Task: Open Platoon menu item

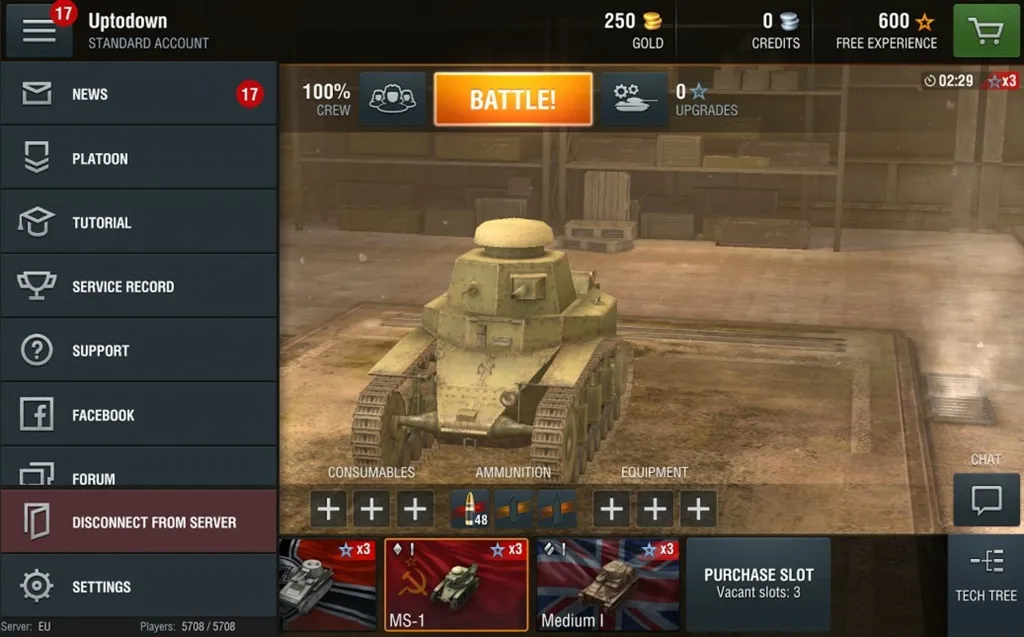Action: (139, 158)
